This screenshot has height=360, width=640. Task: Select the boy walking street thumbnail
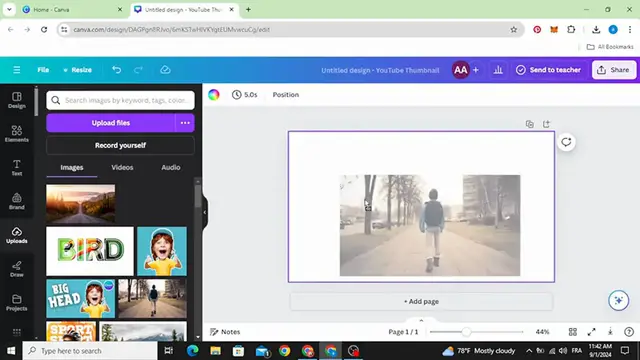click(152, 298)
